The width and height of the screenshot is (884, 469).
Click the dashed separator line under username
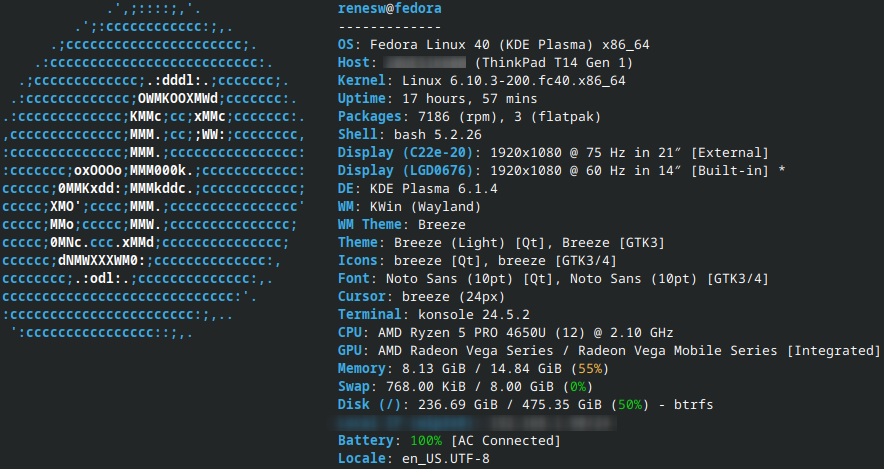click(390, 27)
